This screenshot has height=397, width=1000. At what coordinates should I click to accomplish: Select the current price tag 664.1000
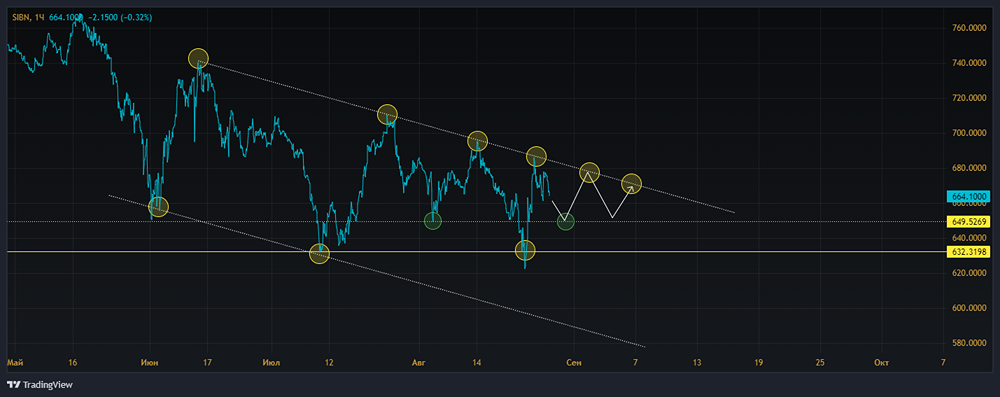coord(969,197)
